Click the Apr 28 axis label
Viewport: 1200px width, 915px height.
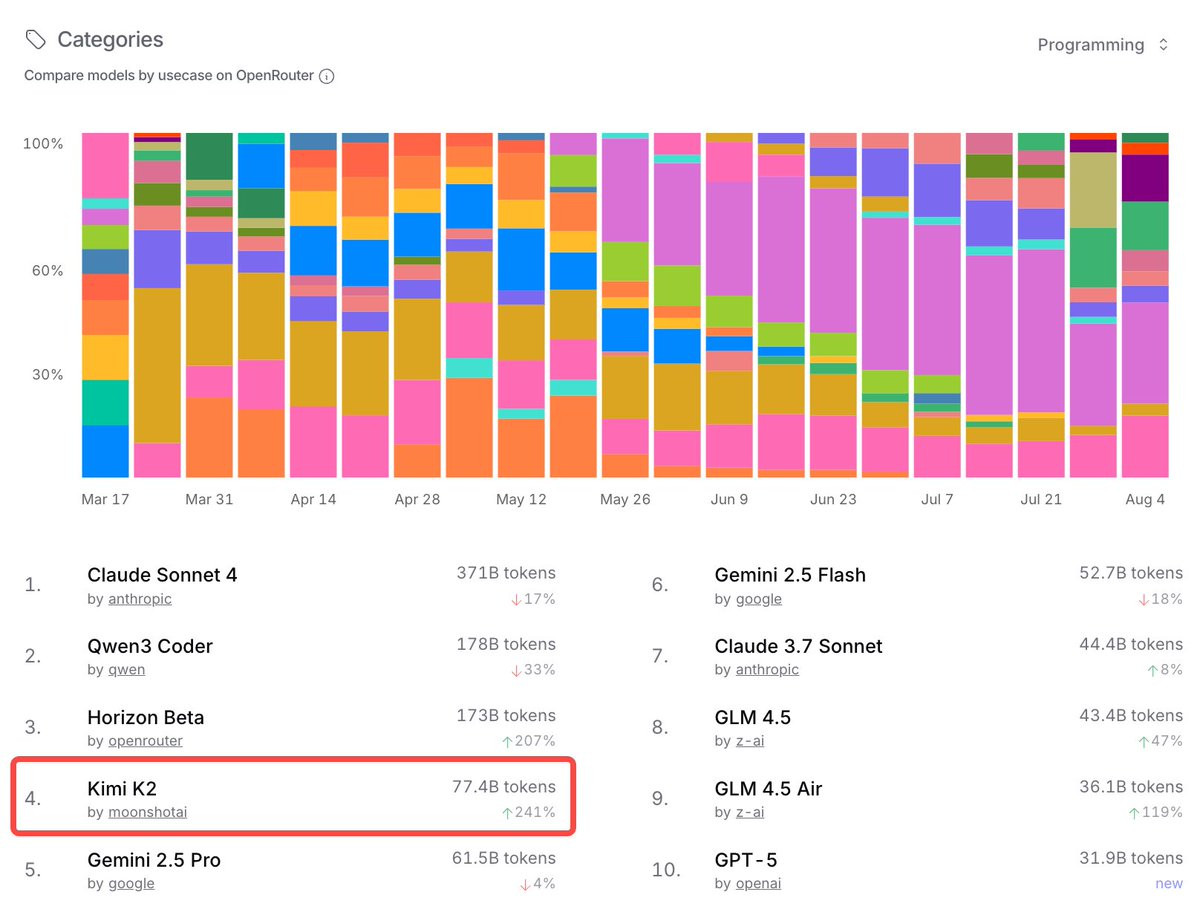coord(417,500)
